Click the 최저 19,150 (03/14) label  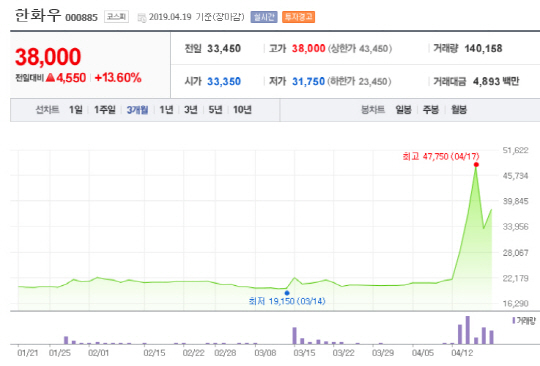tap(287, 301)
